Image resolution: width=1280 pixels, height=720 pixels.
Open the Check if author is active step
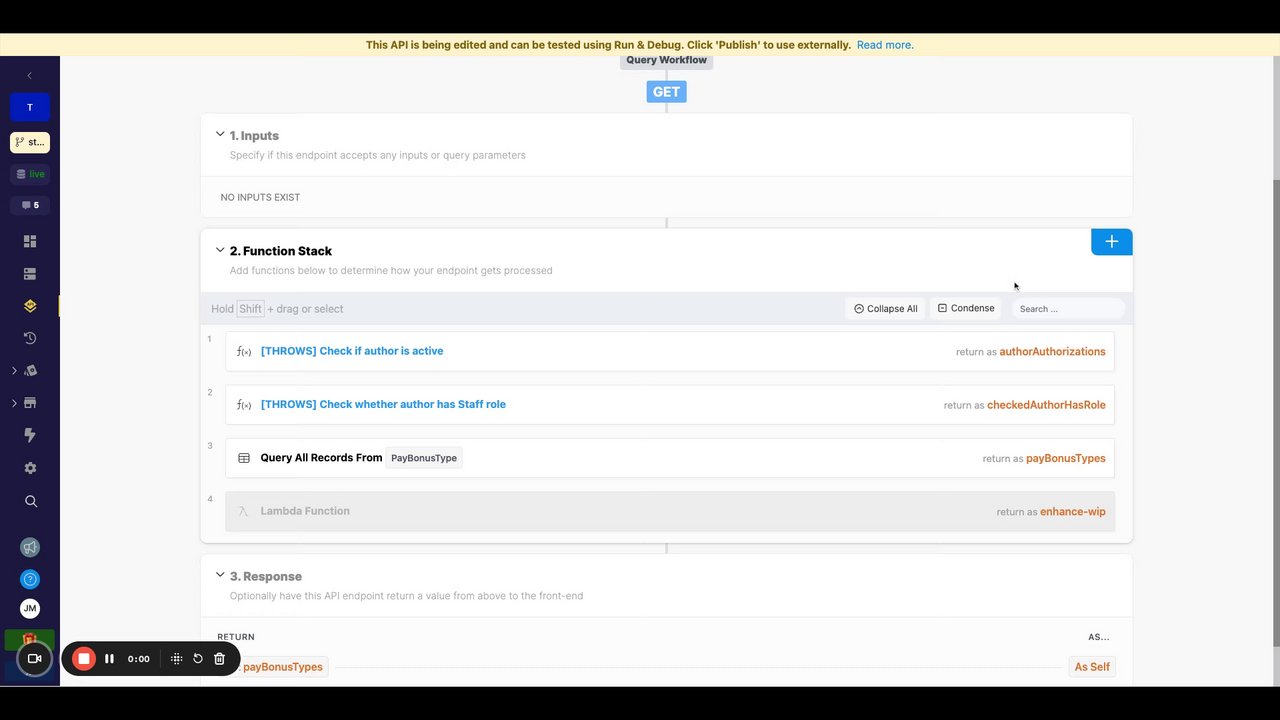pos(670,351)
